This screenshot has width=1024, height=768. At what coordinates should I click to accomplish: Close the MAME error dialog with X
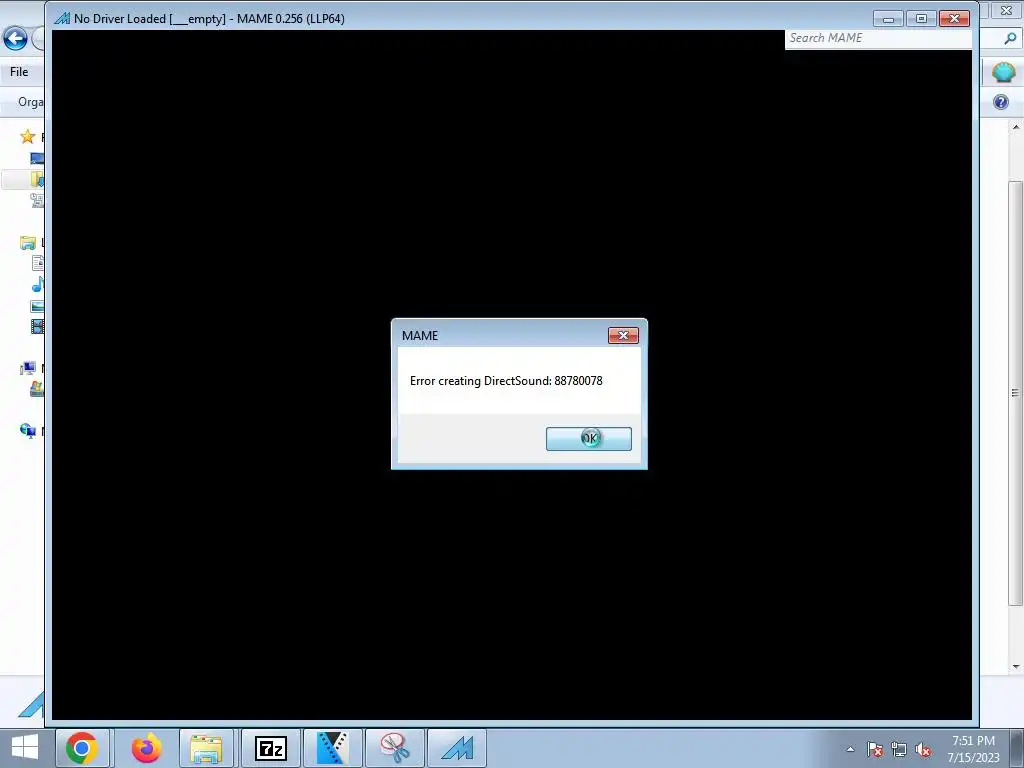point(623,335)
